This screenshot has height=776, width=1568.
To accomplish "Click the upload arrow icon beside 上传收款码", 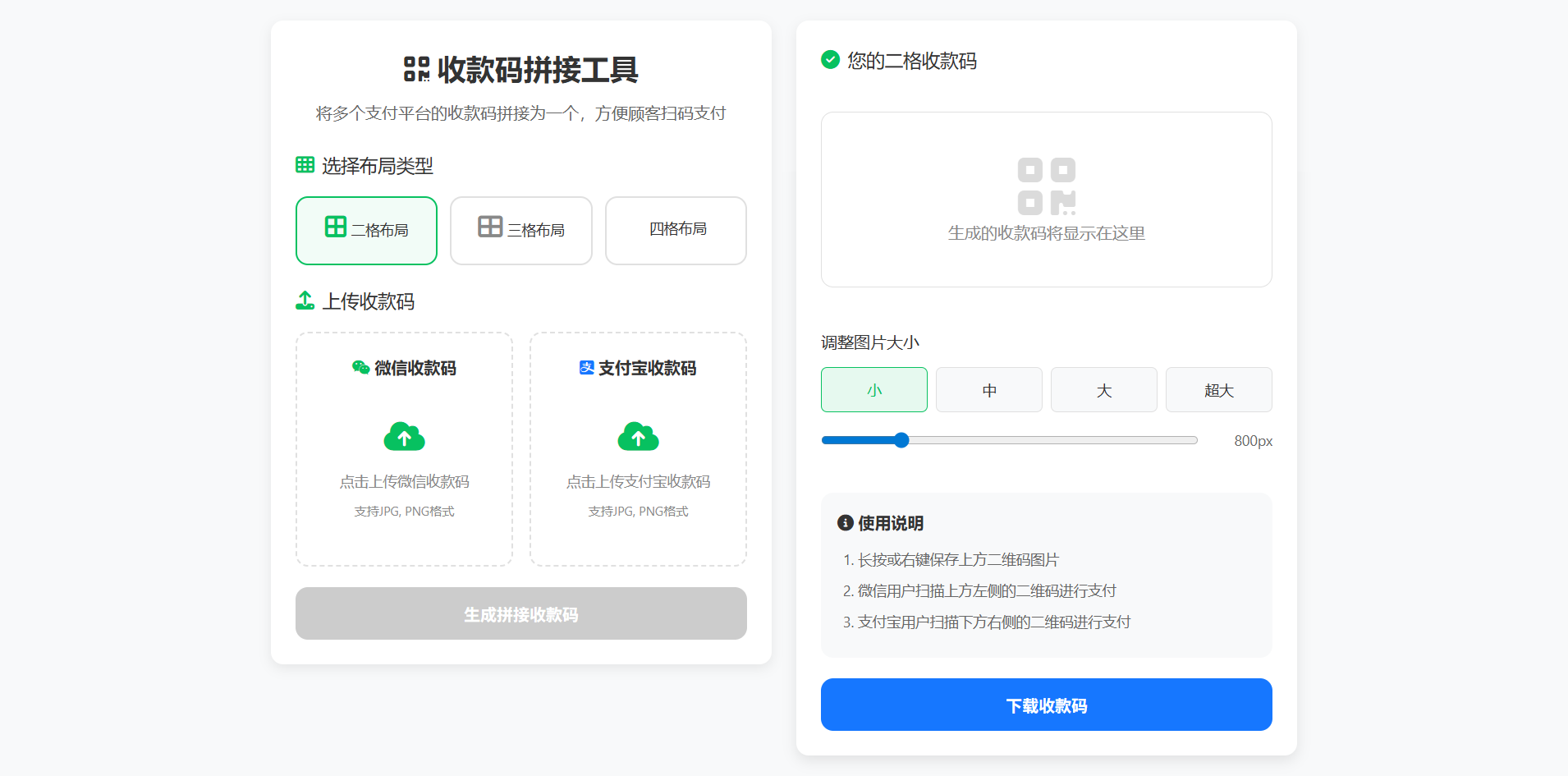I will 304,301.
